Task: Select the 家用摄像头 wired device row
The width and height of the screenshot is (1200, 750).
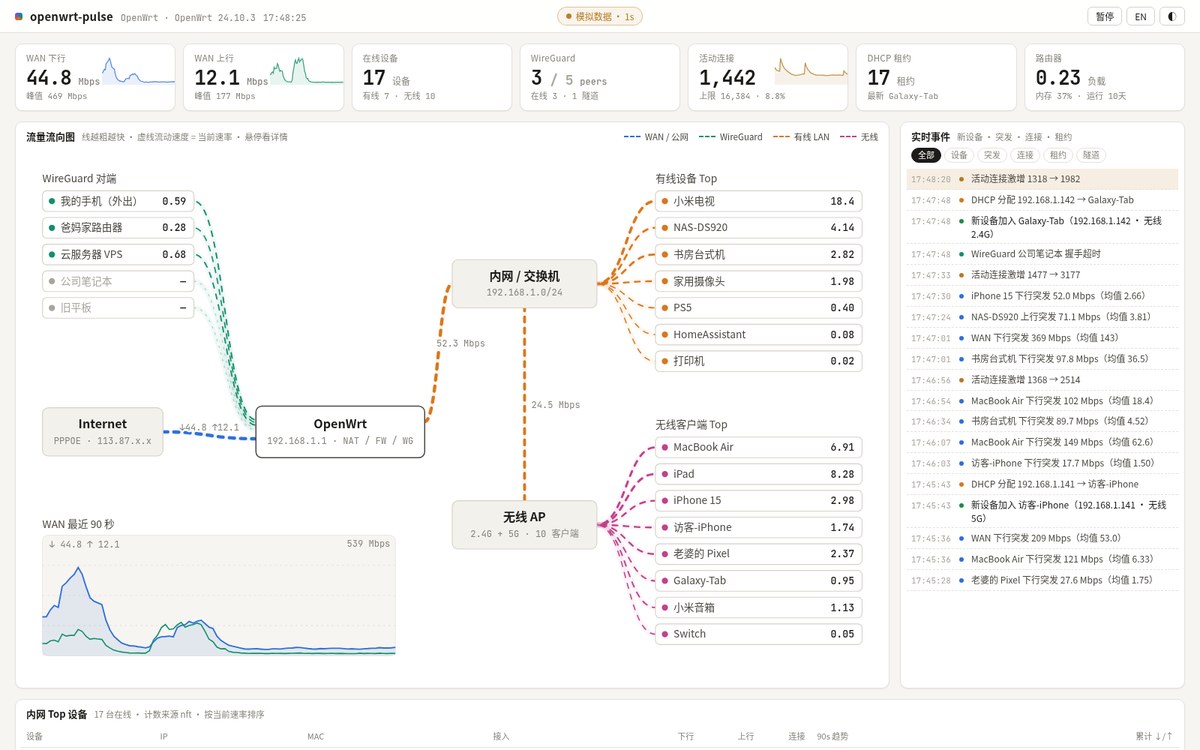Action: tap(759, 281)
